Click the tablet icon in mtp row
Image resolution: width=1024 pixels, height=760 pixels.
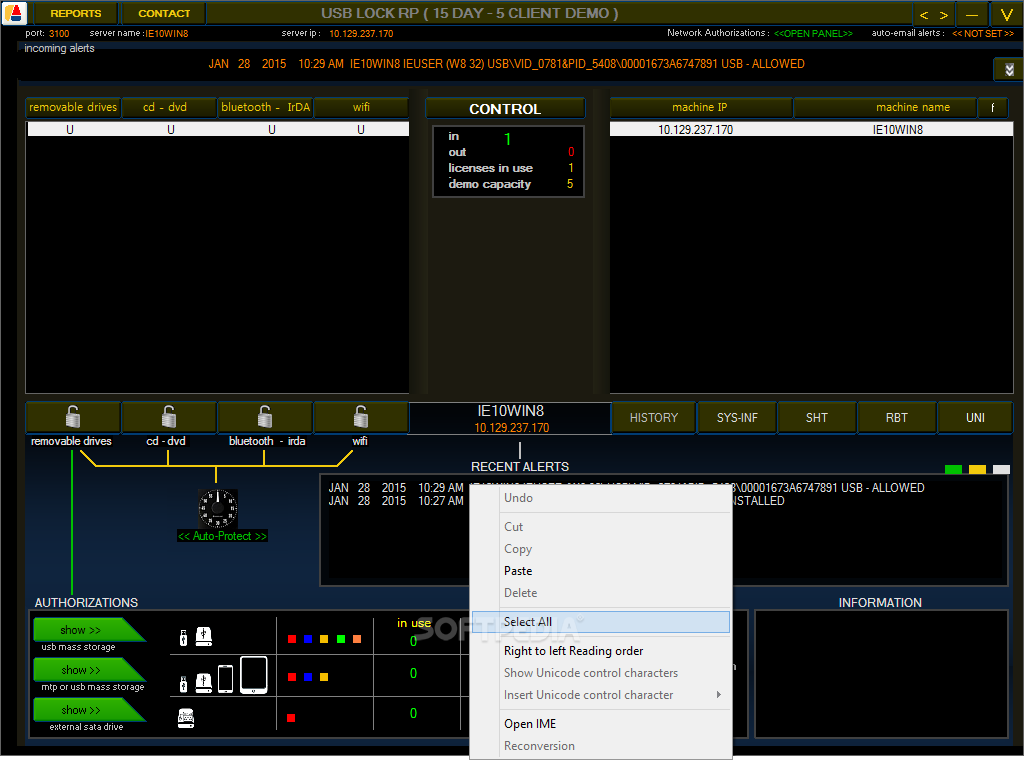254,675
